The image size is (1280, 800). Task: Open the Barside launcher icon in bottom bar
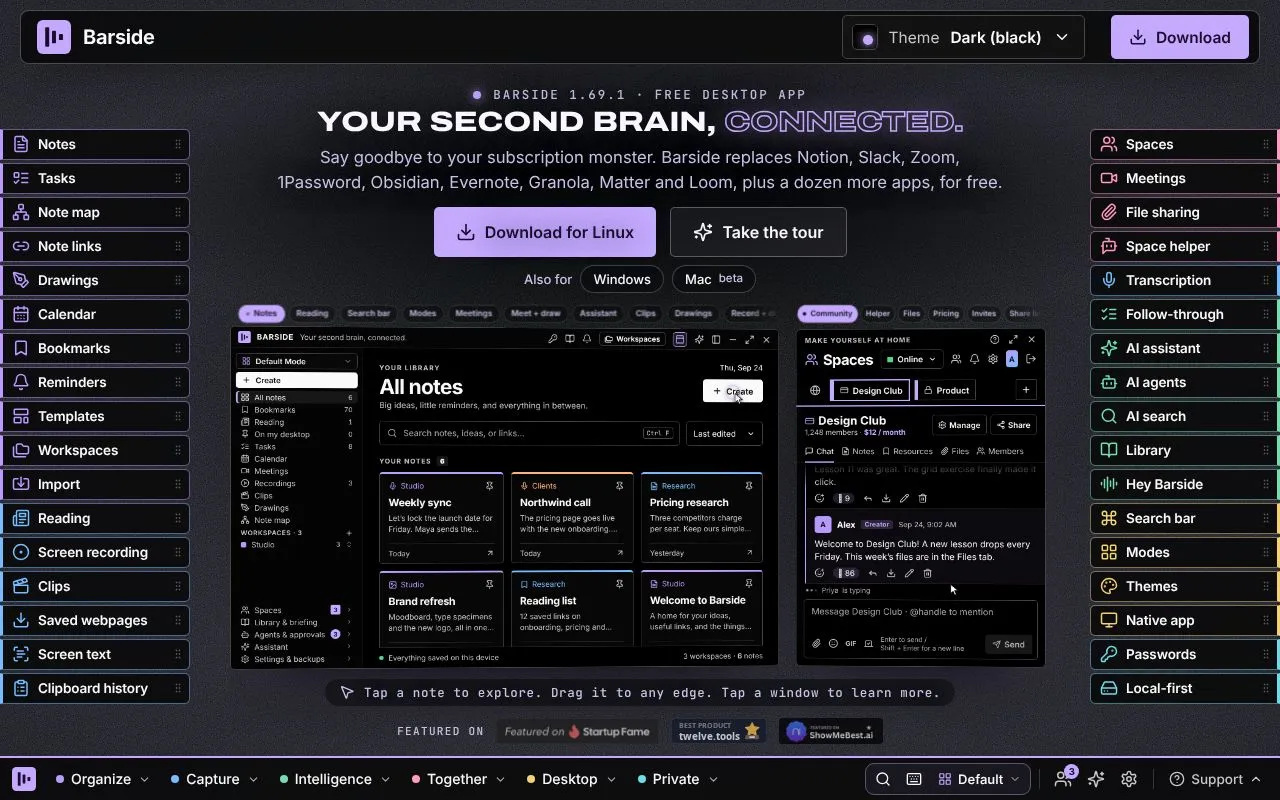pyautogui.click(x=24, y=779)
